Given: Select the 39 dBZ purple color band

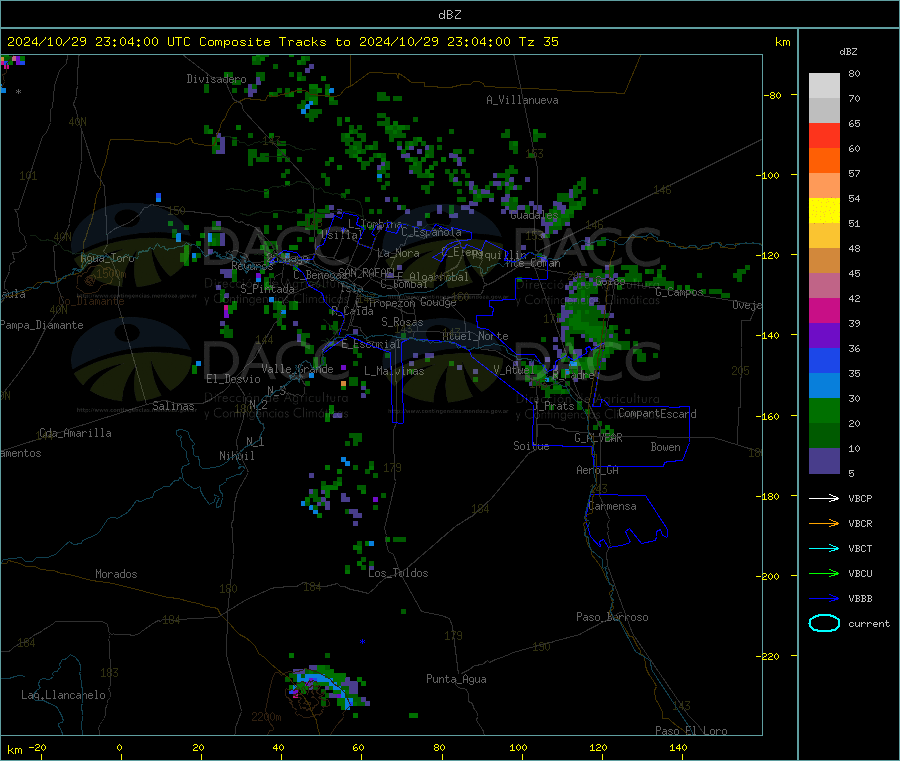Looking at the screenshot, I should 824,336.
